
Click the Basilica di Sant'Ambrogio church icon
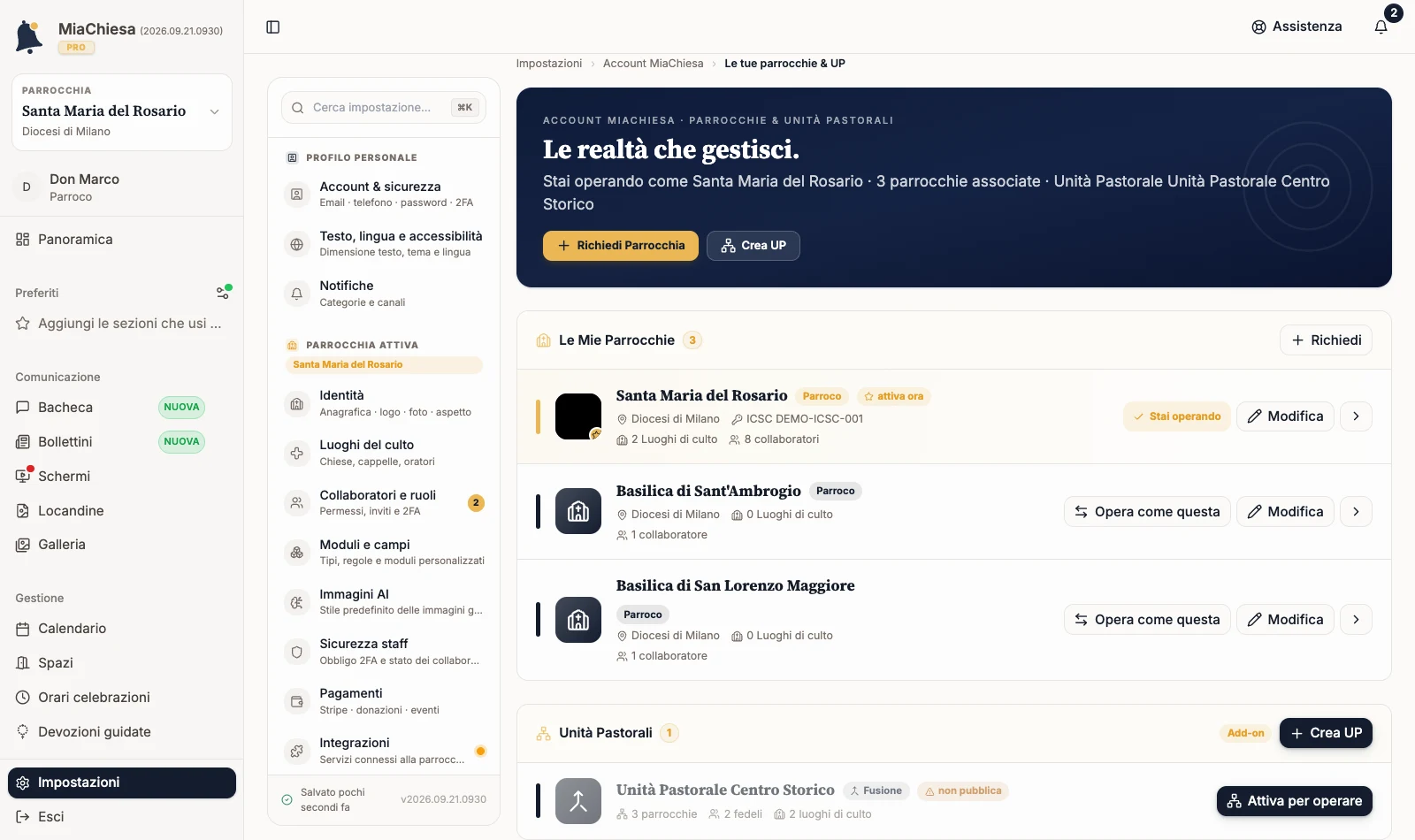tap(578, 511)
